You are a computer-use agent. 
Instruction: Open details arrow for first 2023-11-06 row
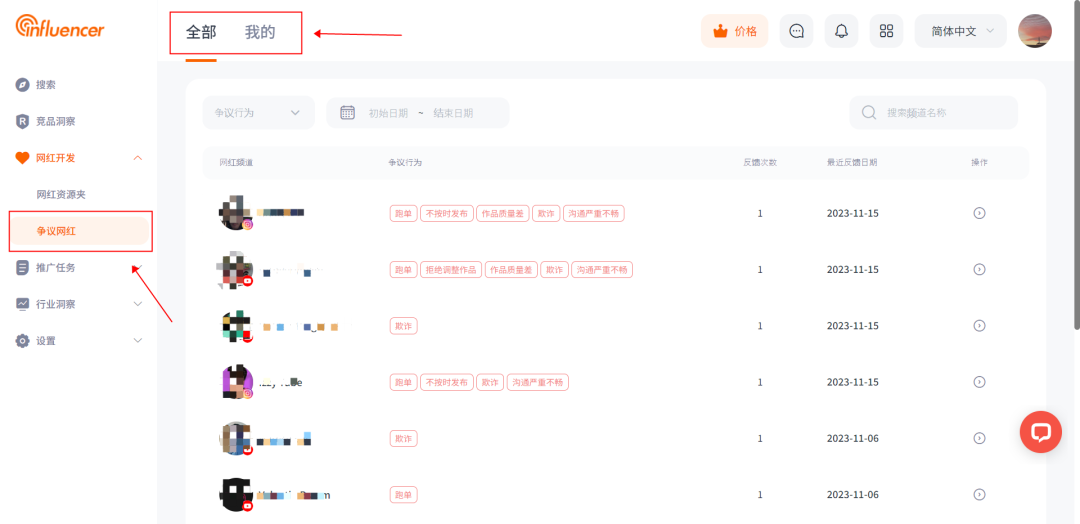(979, 438)
